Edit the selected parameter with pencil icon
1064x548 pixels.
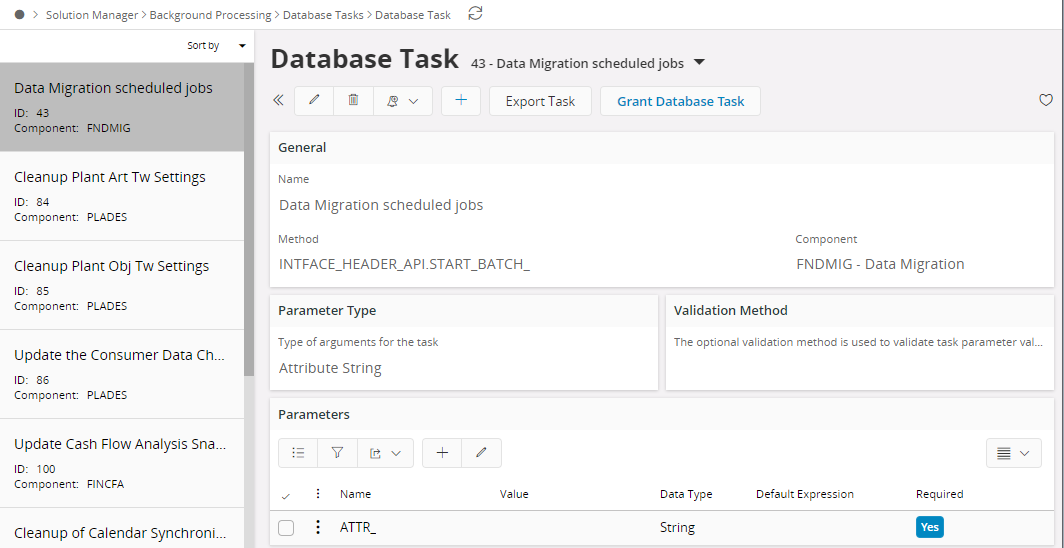481,453
